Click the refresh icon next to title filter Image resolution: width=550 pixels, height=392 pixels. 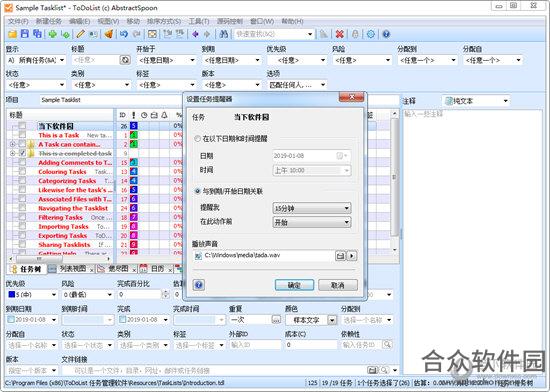coord(125,60)
